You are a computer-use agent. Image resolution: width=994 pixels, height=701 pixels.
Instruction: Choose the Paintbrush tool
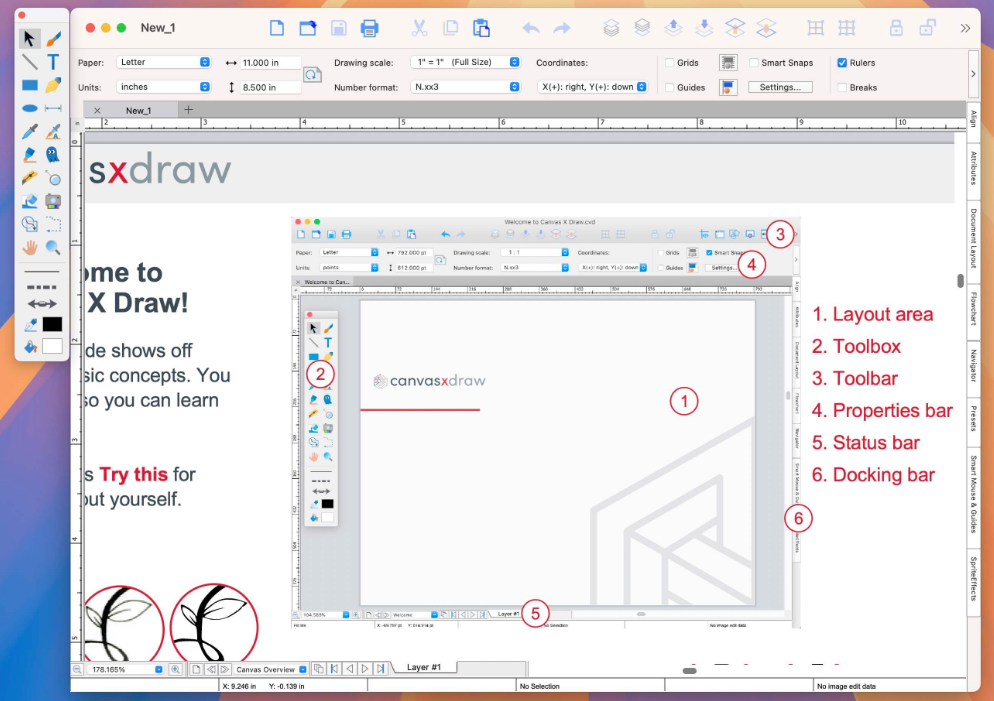click(53, 39)
